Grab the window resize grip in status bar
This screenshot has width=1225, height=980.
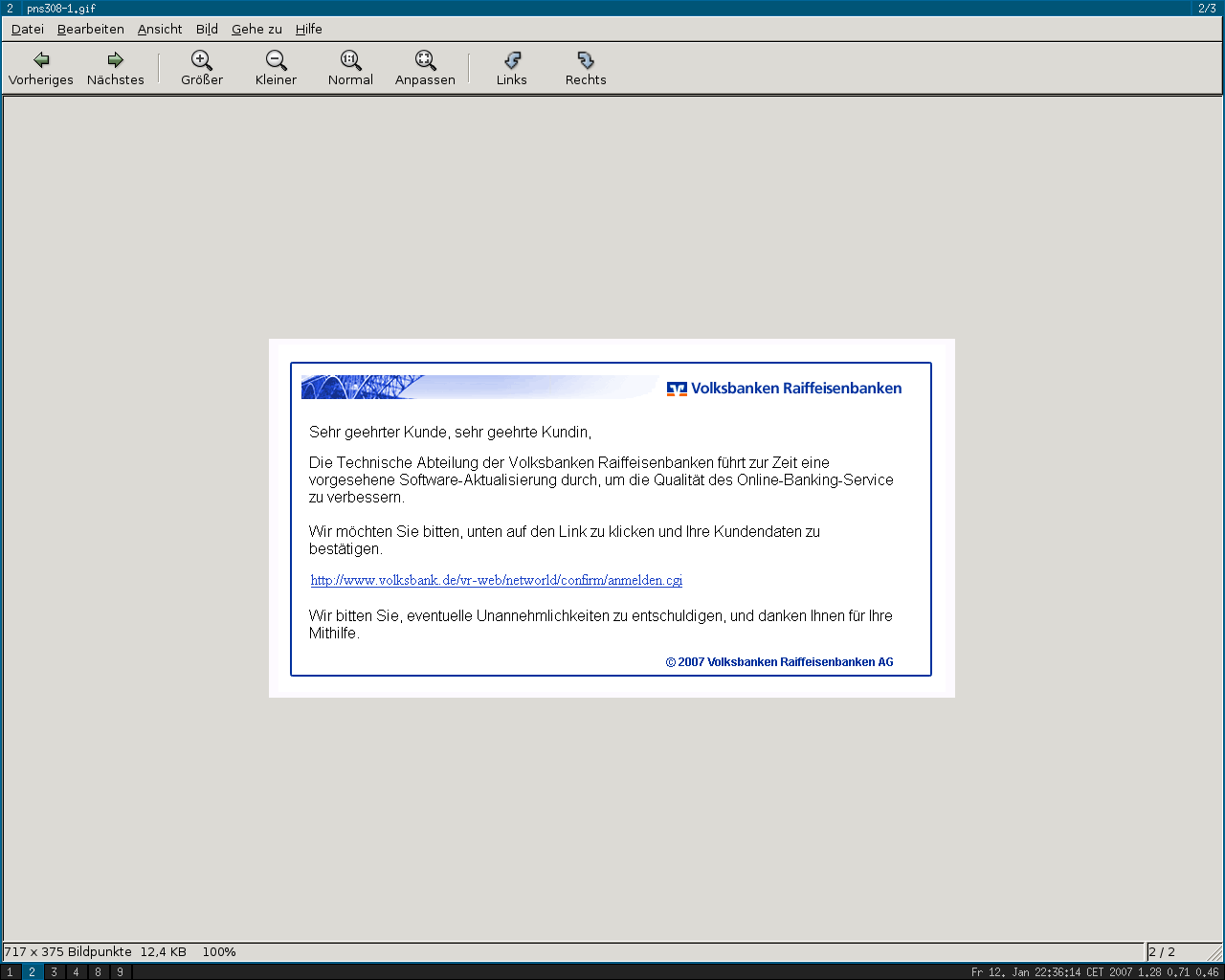[1214, 952]
